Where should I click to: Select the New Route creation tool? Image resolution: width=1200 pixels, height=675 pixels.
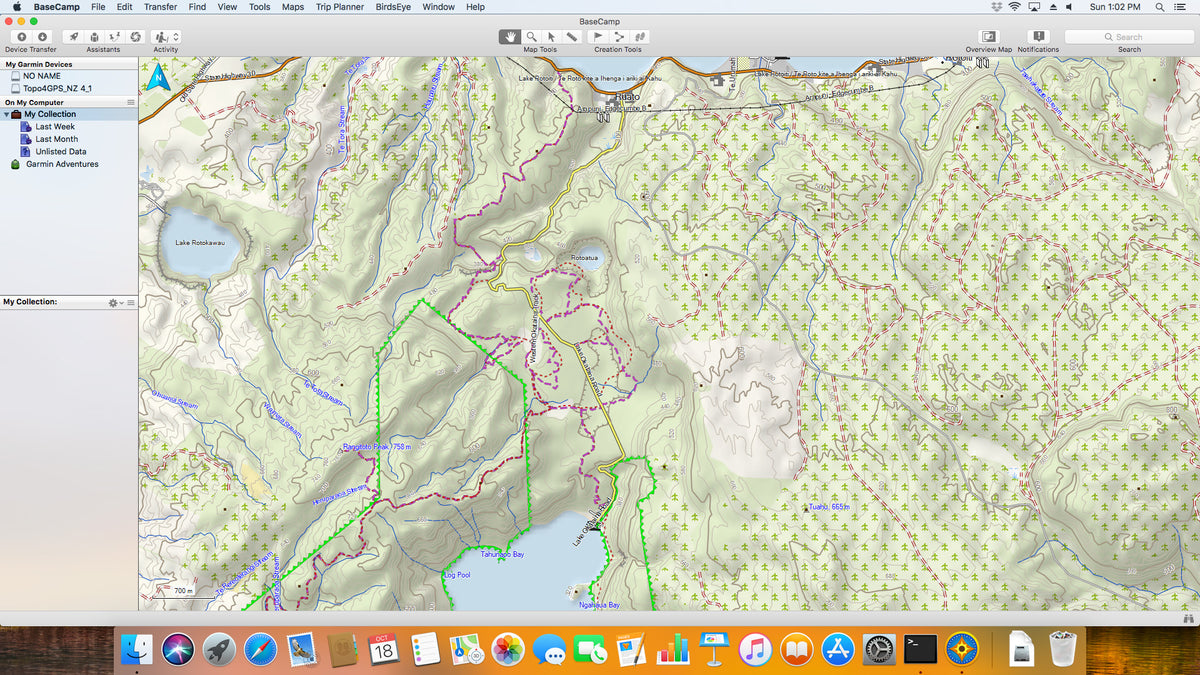[x=619, y=37]
